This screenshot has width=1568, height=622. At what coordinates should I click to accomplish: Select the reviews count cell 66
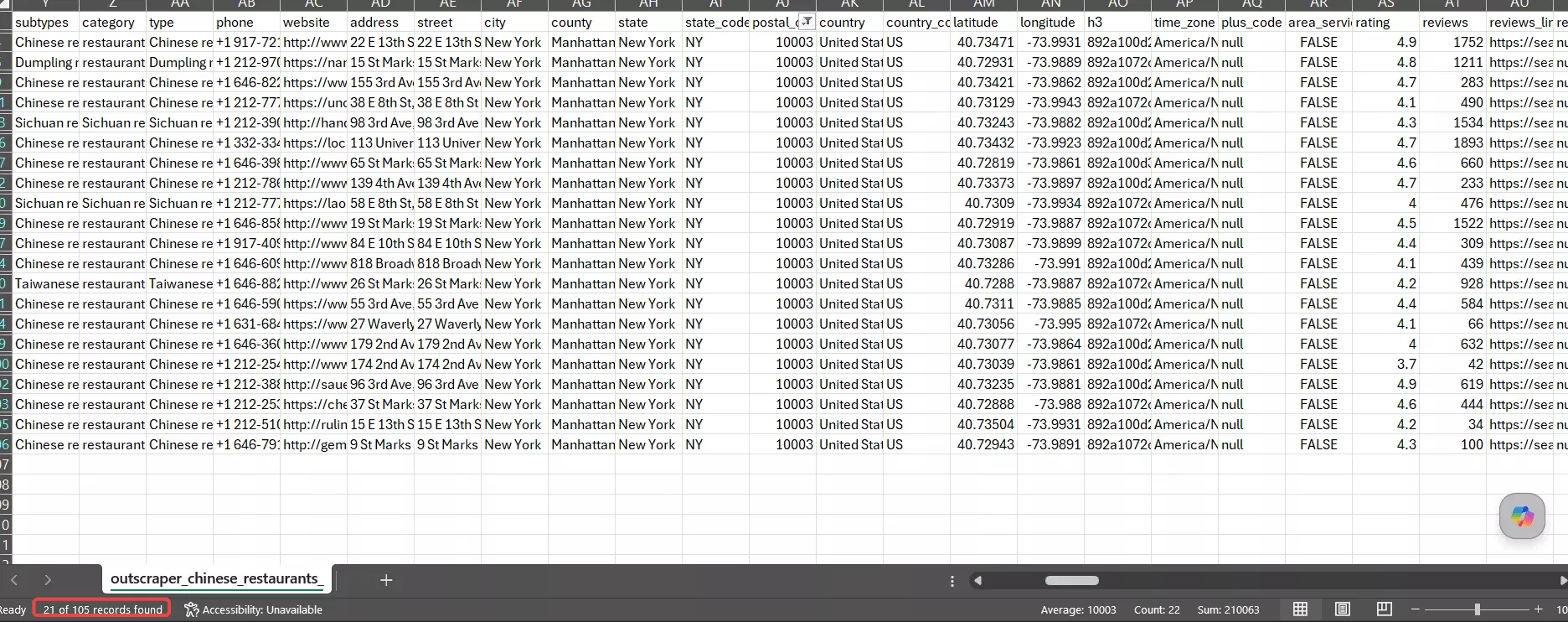coord(1452,324)
